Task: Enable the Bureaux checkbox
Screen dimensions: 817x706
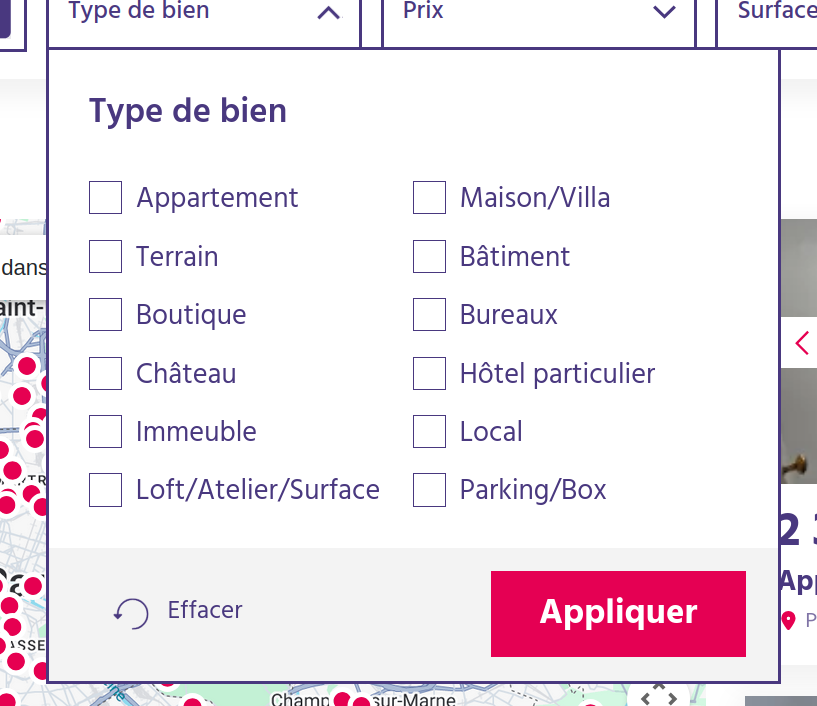Action: point(429,315)
